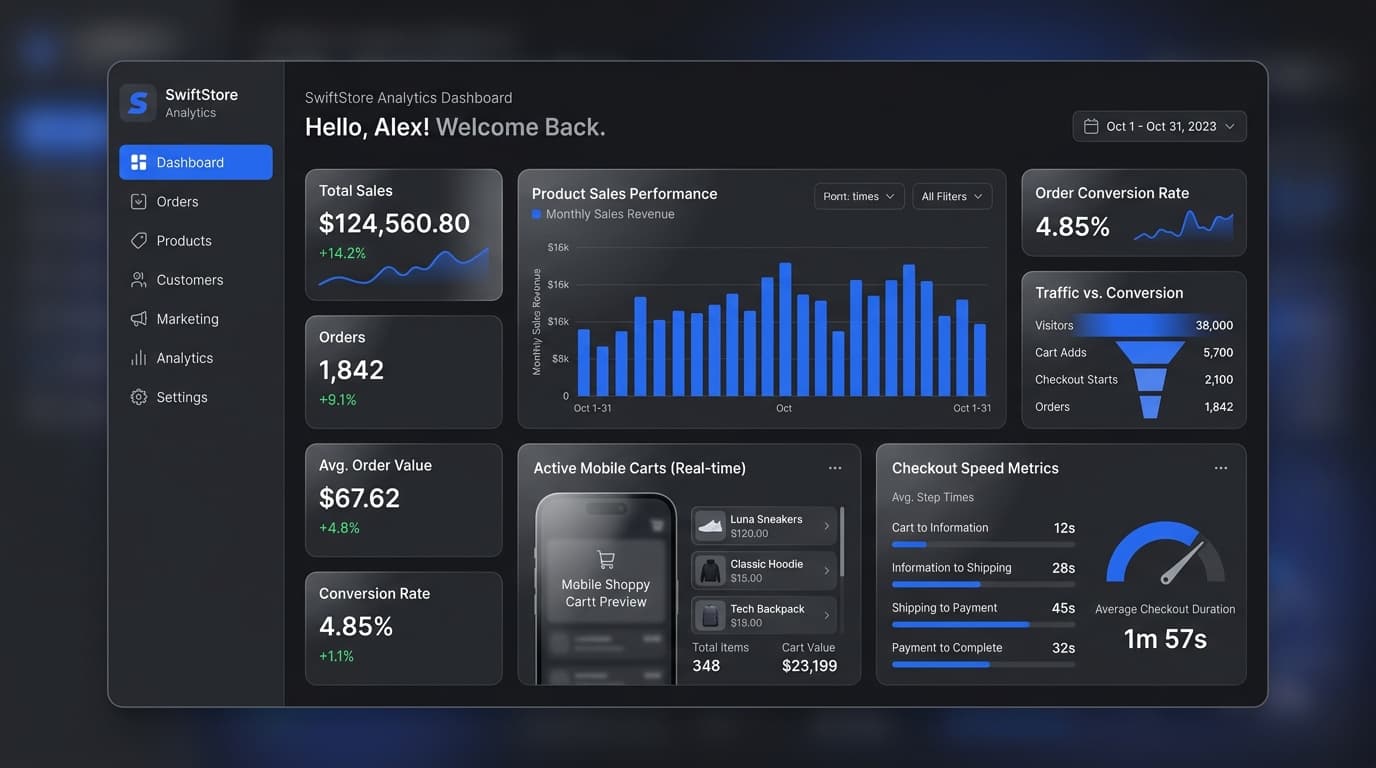Click the Order Conversion Rate card

(1134, 213)
